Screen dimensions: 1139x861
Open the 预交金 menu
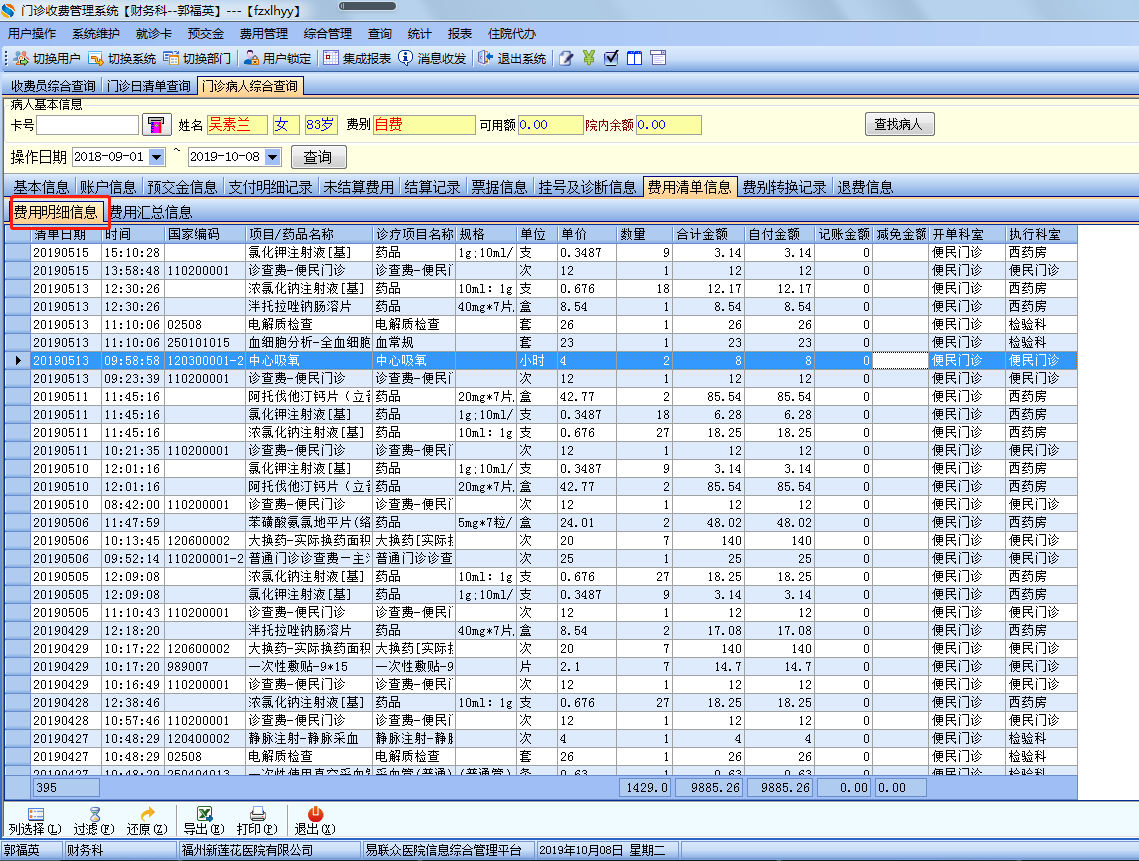pos(206,33)
